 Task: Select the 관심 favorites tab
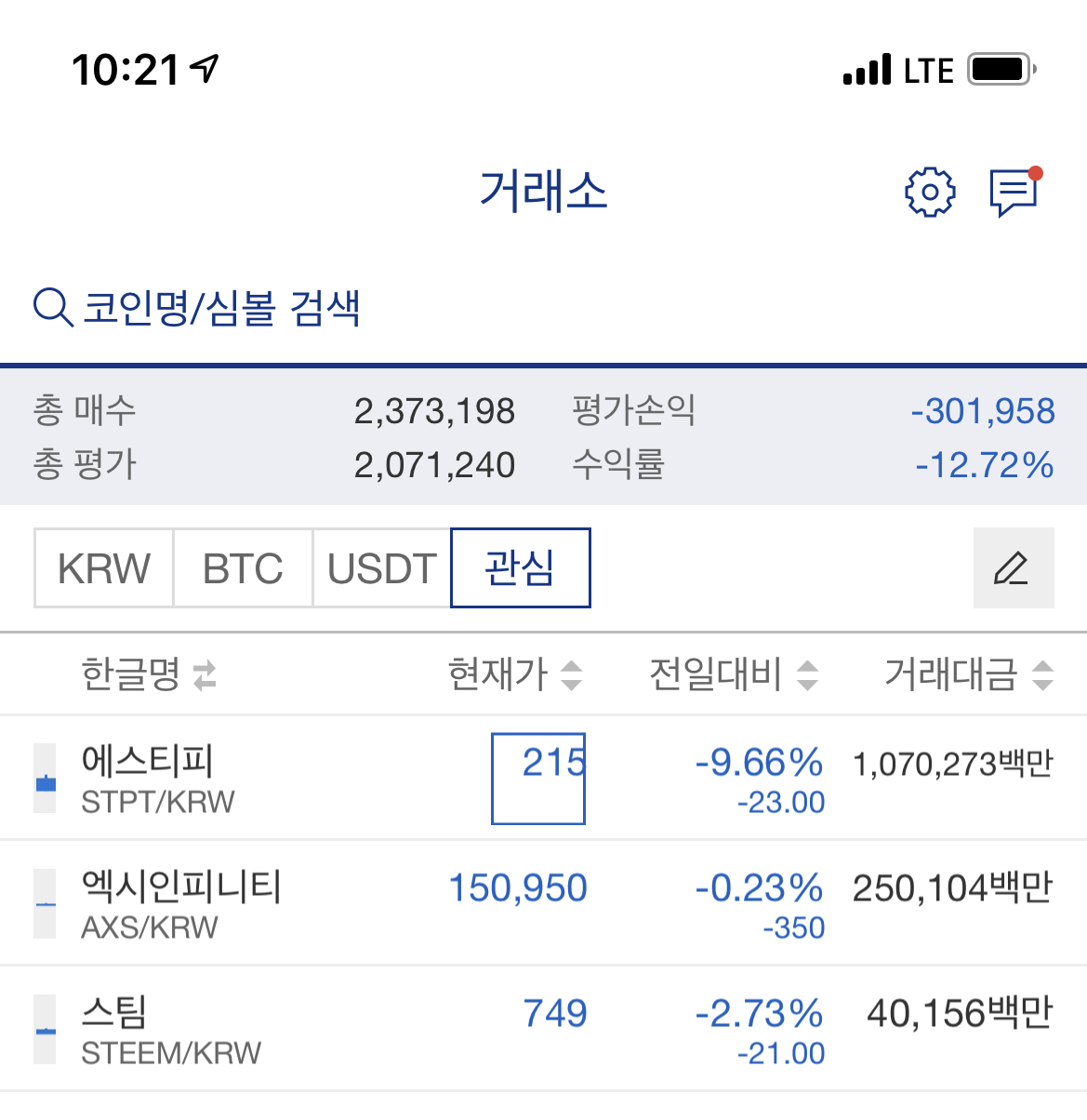(x=521, y=568)
